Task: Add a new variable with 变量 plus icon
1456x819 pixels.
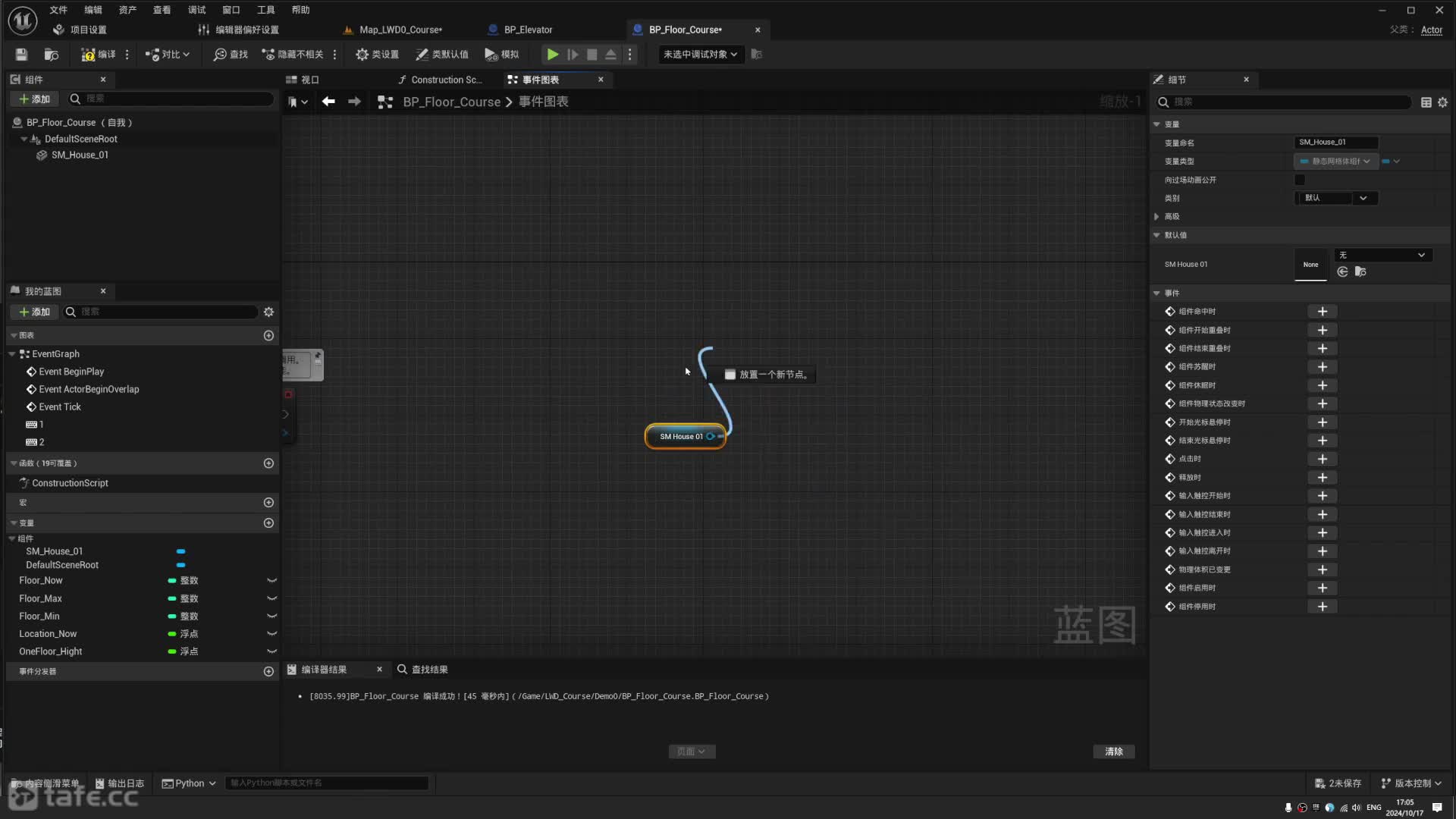Action: [x=268, y=523]
